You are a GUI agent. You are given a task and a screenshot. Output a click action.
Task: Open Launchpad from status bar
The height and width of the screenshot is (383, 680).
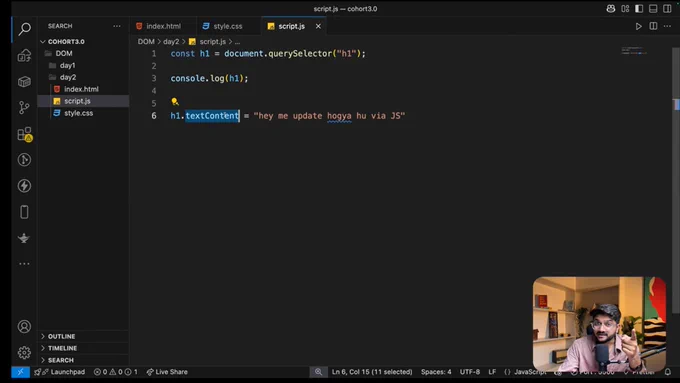click(x=60, y=372)
